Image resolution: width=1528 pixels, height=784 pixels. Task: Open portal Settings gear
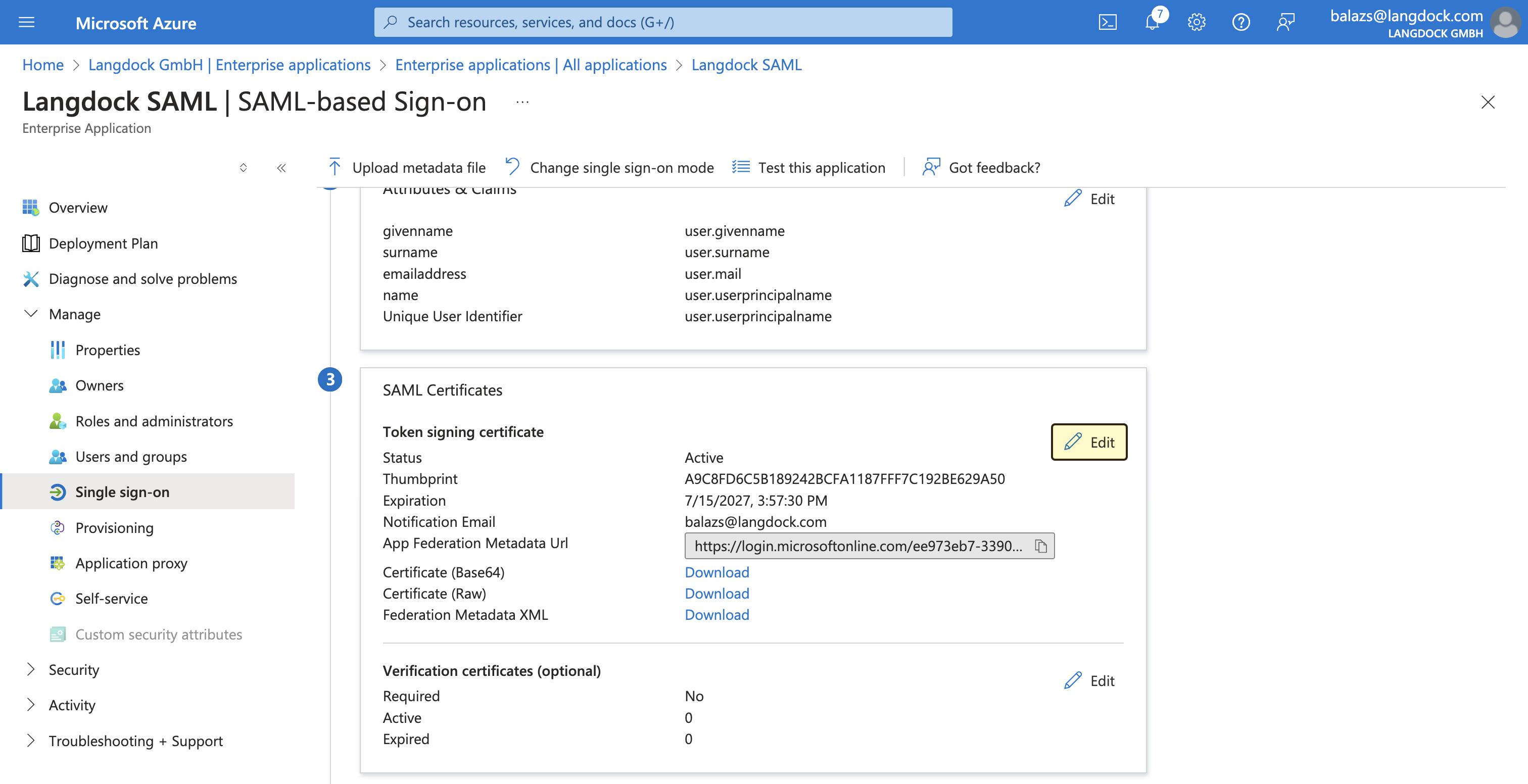[x=1197, y=23]
